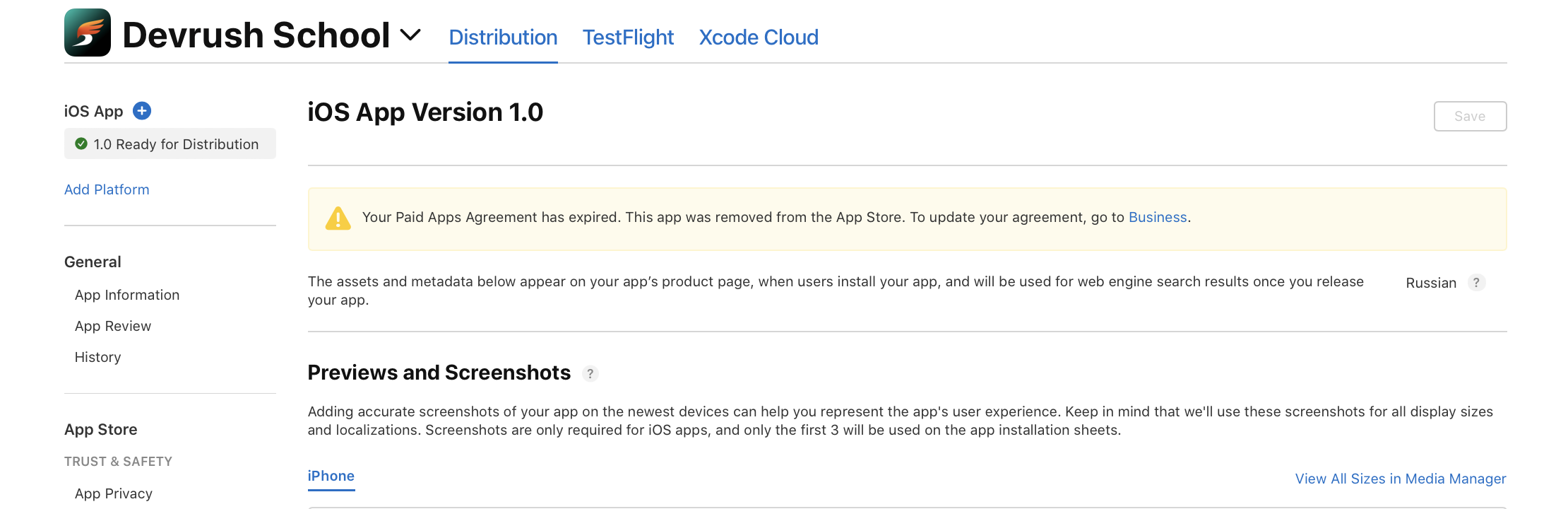Add a new iOS version with plus icon
This screenshot has width=1568, height=509.
142,111
